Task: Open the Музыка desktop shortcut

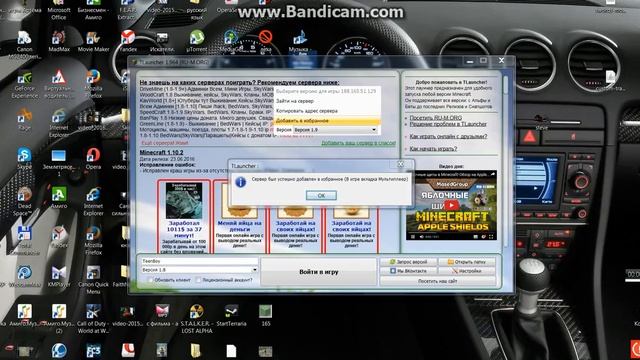Action: coord(299,42)
